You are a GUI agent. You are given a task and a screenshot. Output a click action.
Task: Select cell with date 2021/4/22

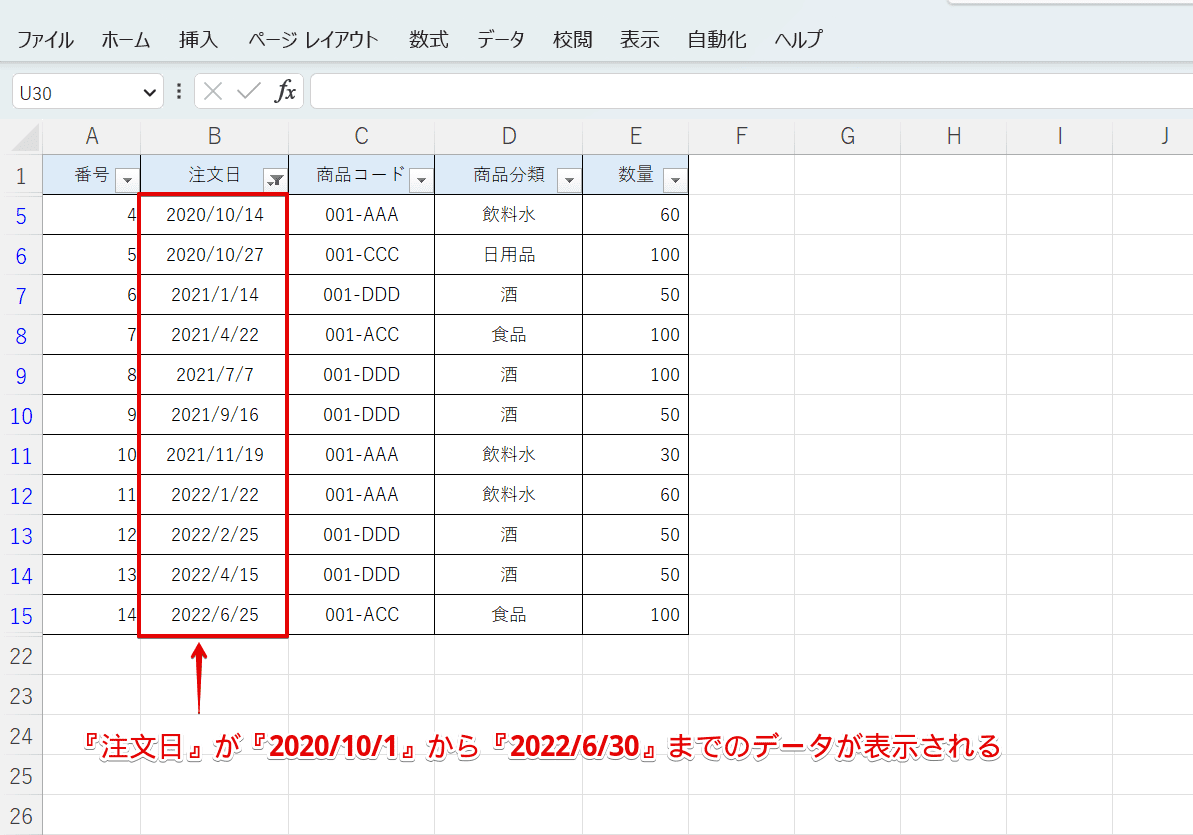click(x=215, y=335)
